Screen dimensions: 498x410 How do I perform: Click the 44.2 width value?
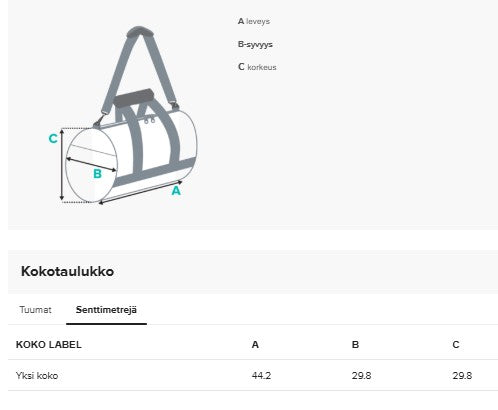[x=261, y=376]
